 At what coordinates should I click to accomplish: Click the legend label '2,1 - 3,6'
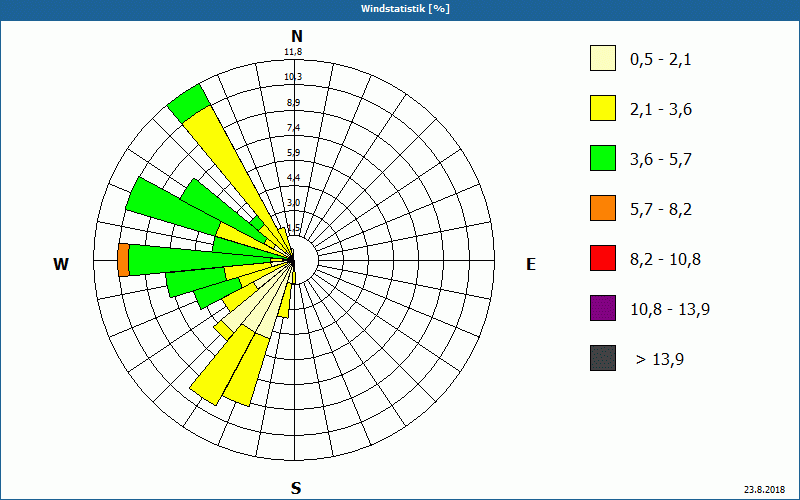coord(661,110)
